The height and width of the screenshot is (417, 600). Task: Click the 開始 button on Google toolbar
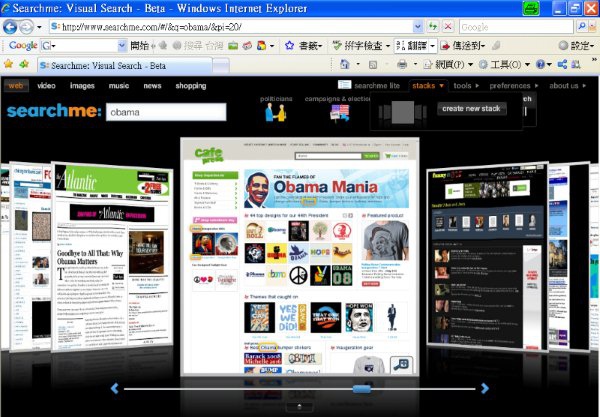coord(139,46)
